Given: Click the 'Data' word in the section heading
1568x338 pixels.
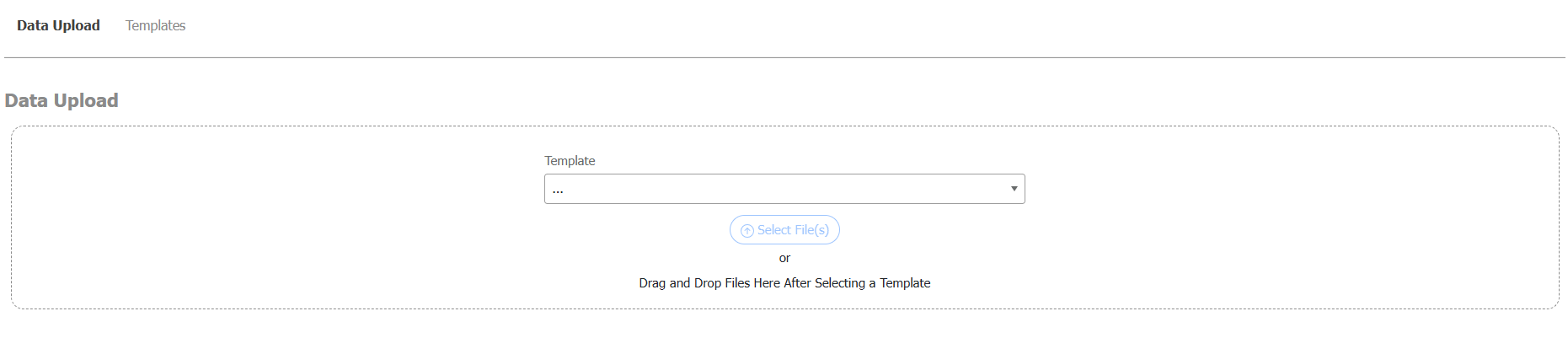Looking at the screenshot, I should pyautogui.click(x=26, y=100).
